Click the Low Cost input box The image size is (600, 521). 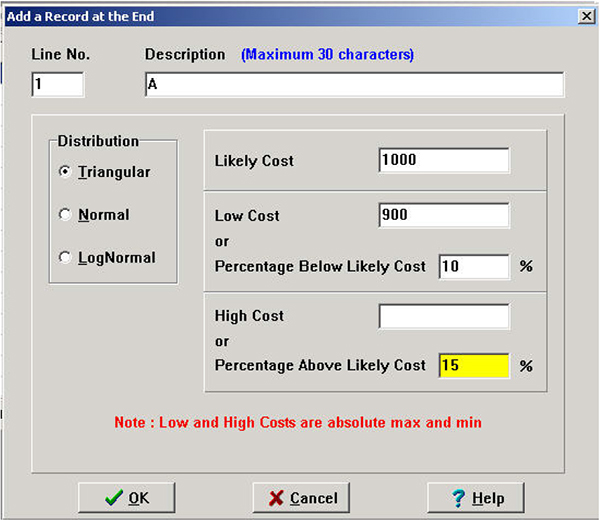coord(444,215)
